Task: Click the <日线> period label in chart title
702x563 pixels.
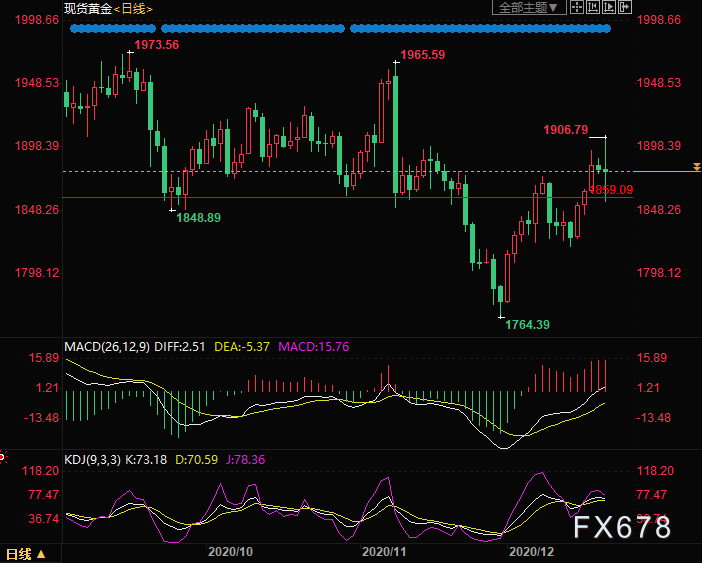Action: 132,8
